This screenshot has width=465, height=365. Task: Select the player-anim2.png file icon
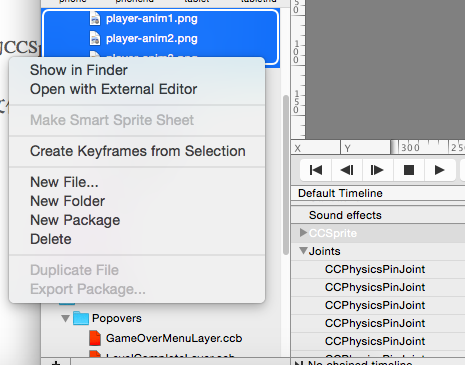point(95,38)
